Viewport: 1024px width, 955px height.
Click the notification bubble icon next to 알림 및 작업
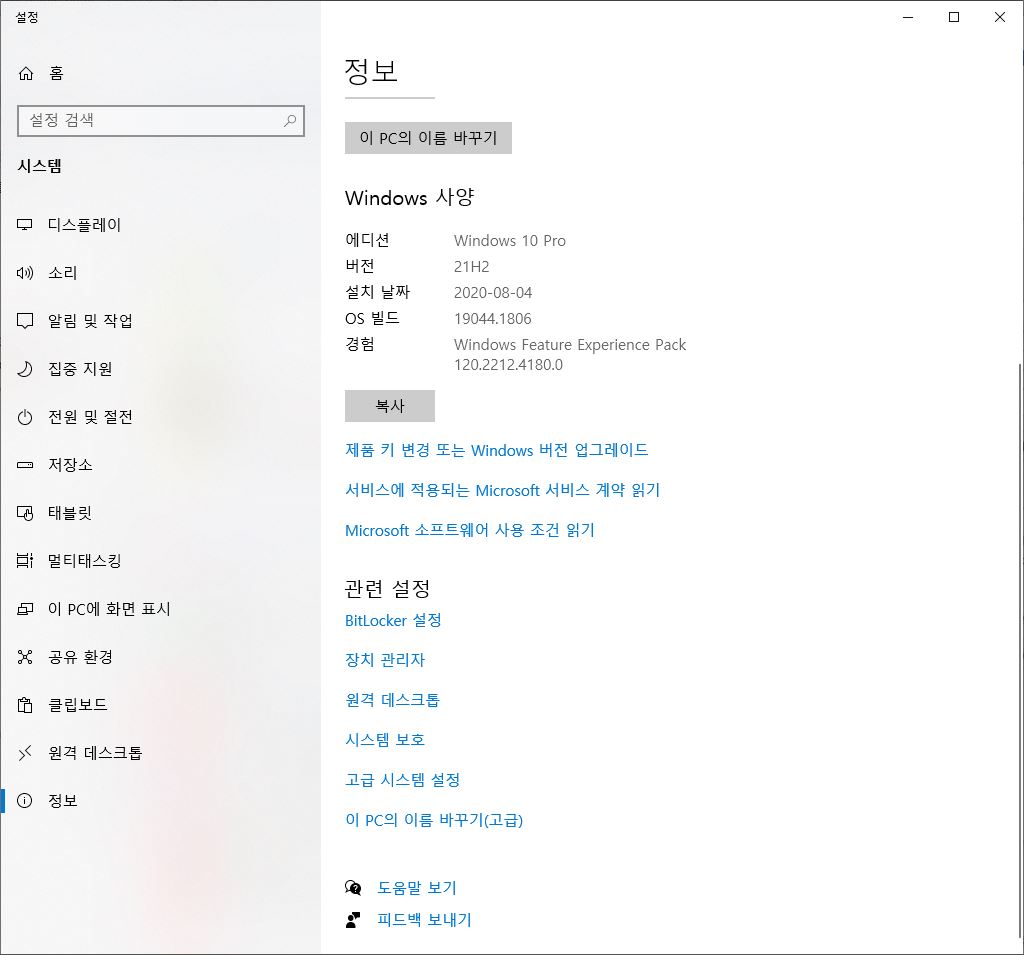point(25,321)
